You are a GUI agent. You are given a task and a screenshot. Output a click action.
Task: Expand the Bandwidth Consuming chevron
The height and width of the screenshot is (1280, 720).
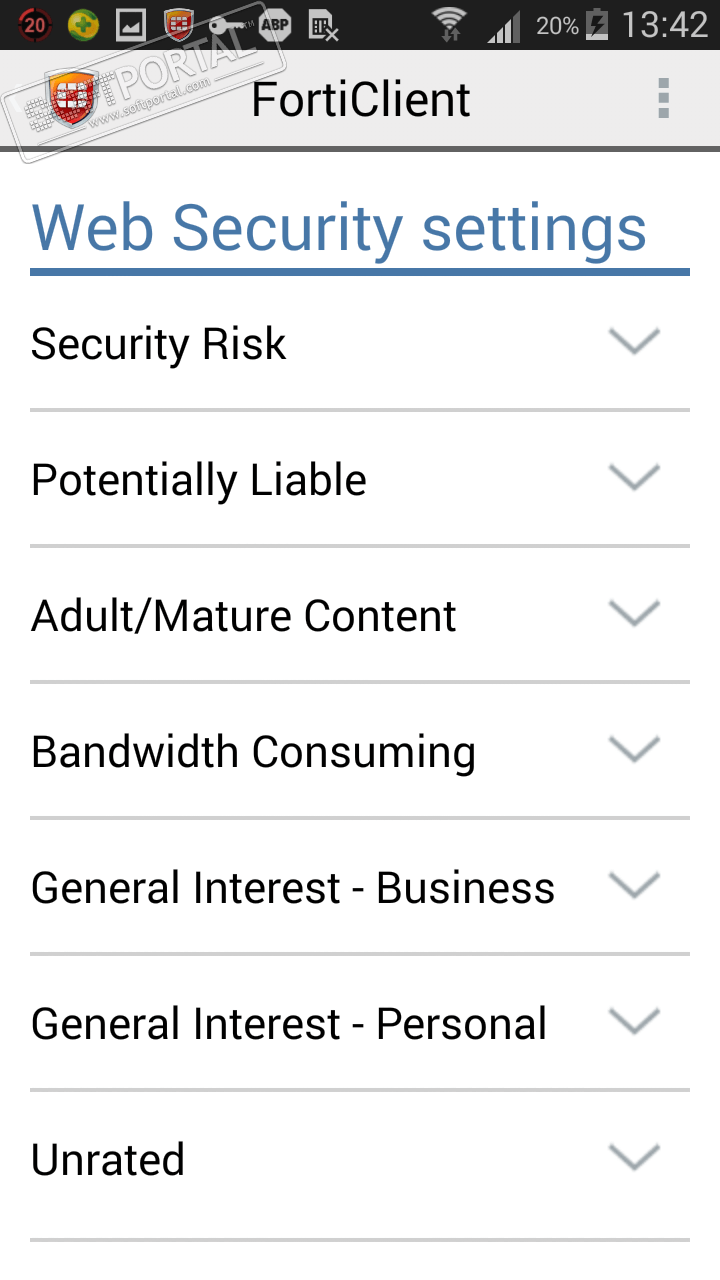634,750
